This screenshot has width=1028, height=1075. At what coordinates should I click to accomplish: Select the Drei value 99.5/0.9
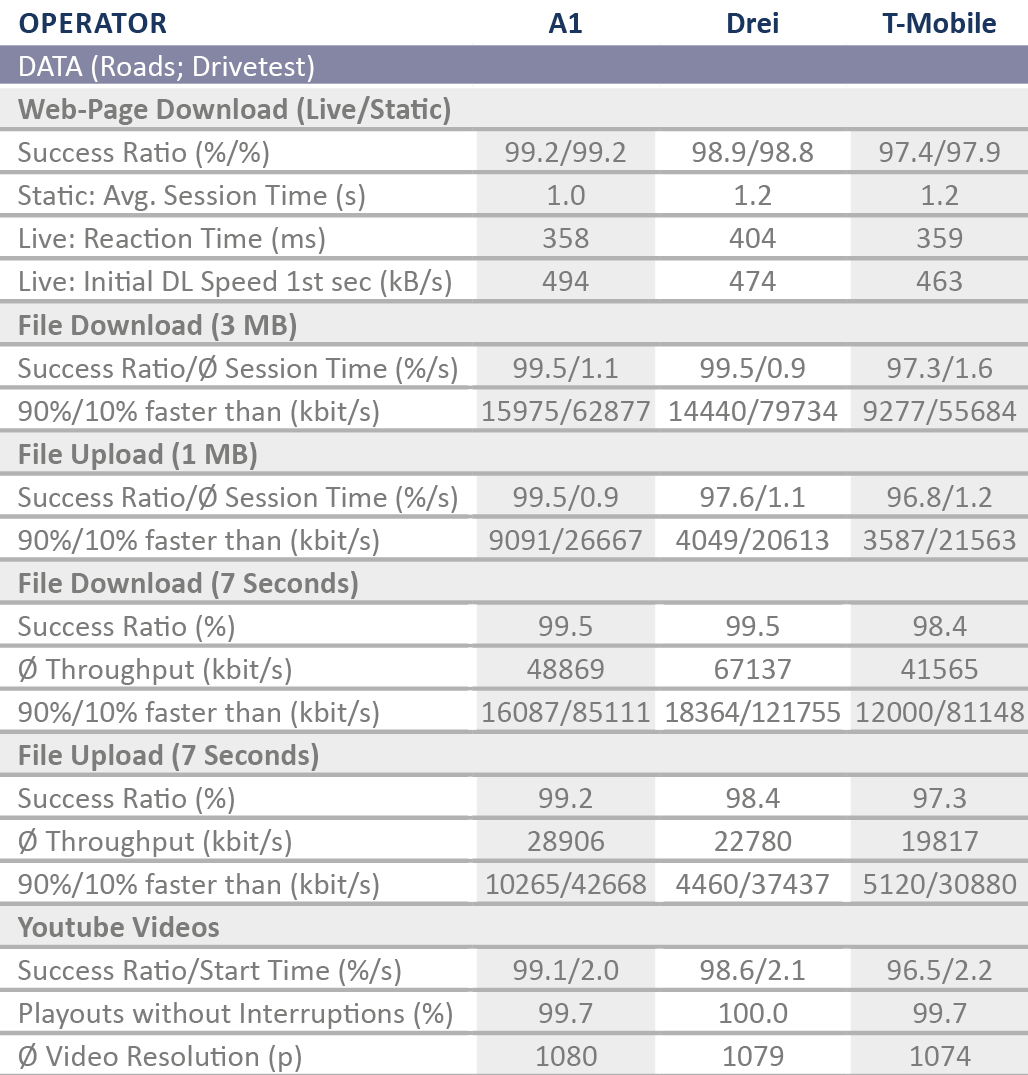[752, 369]
